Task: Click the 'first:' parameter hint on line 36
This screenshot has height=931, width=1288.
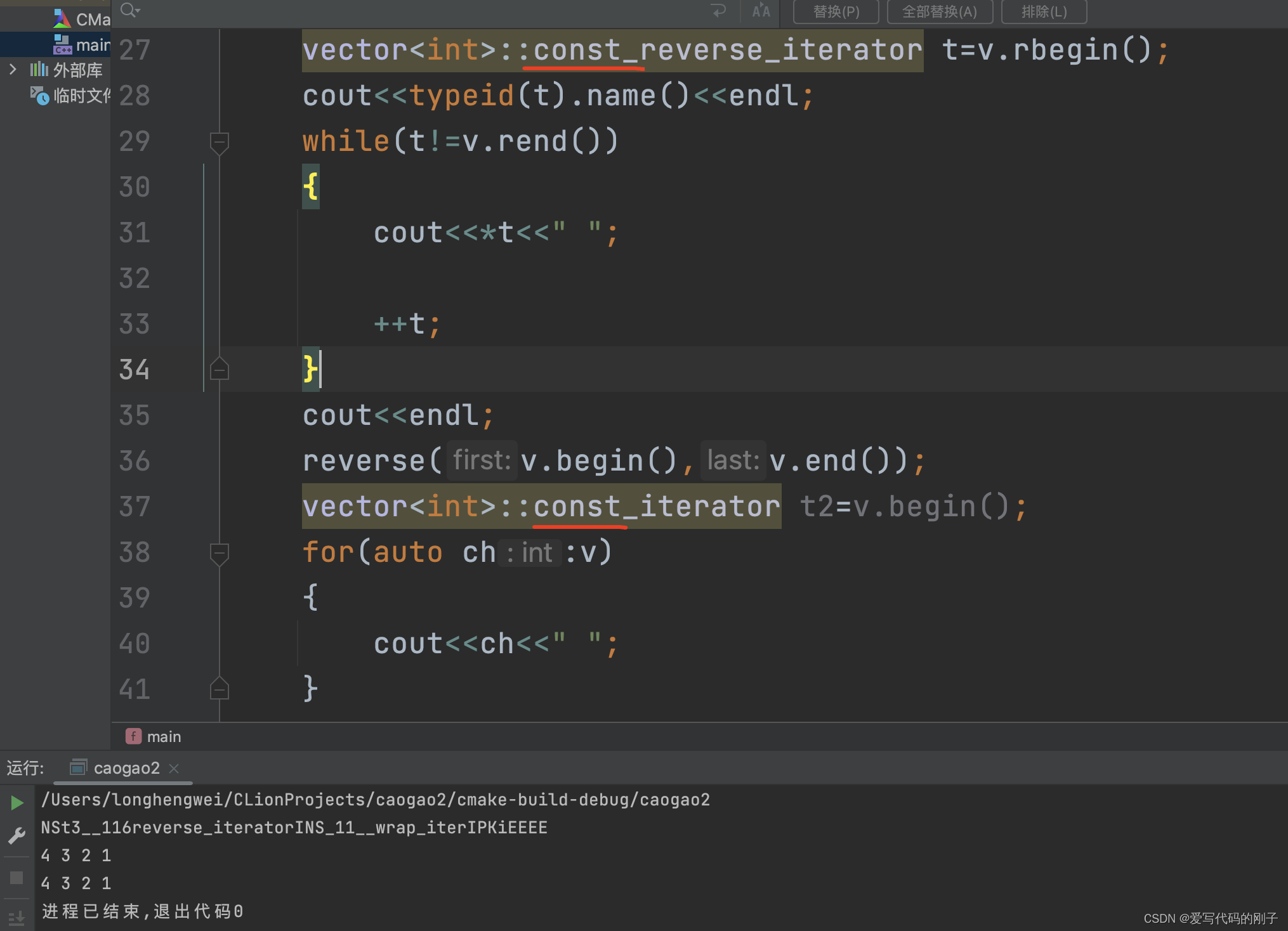Action: tap(482, 460)
